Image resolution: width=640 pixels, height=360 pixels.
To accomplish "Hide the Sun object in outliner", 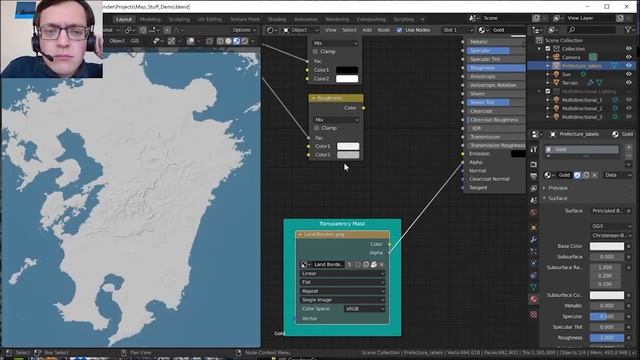I will [x=629, y=74].
